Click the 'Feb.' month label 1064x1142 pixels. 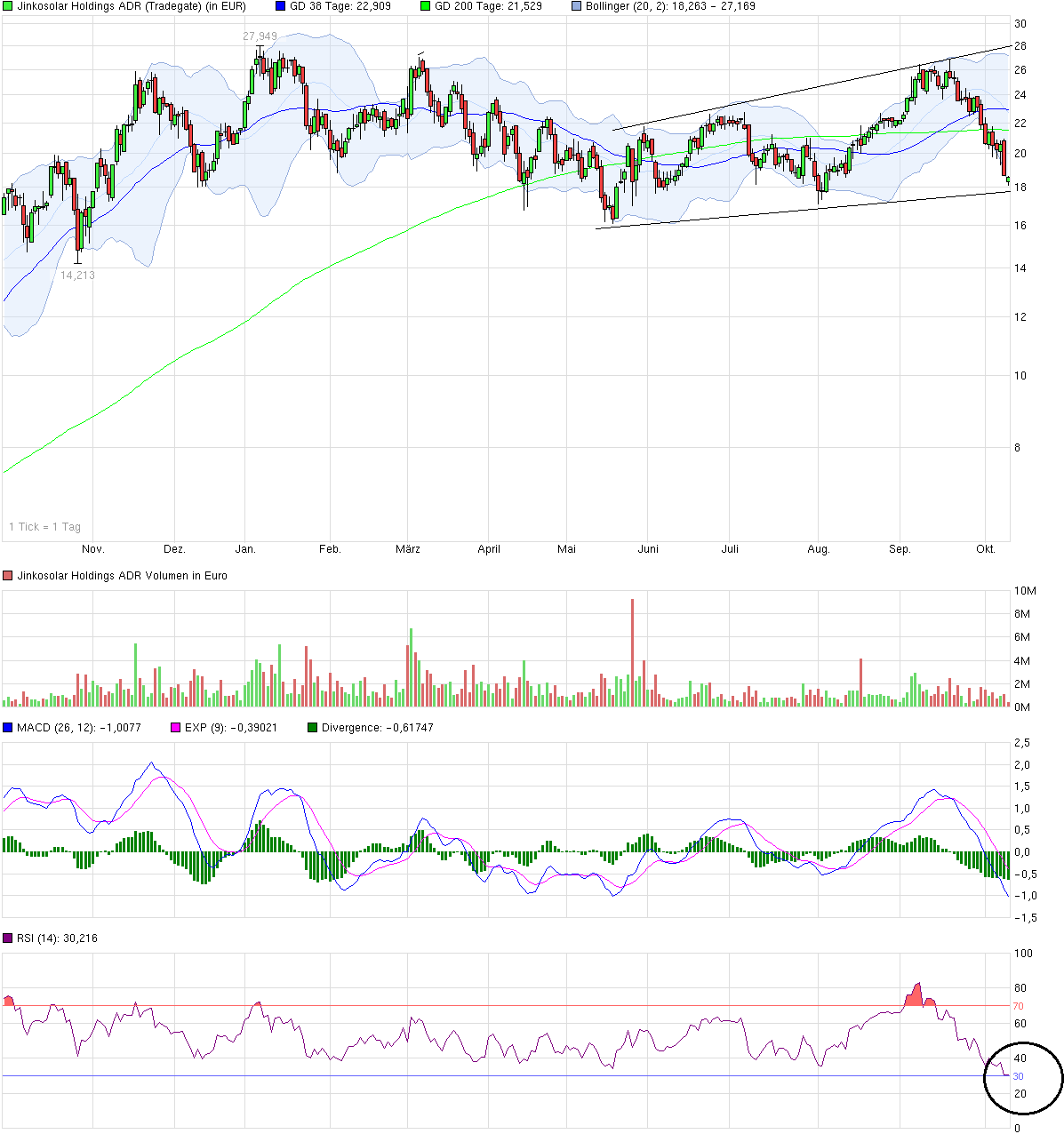pos(330,549)
